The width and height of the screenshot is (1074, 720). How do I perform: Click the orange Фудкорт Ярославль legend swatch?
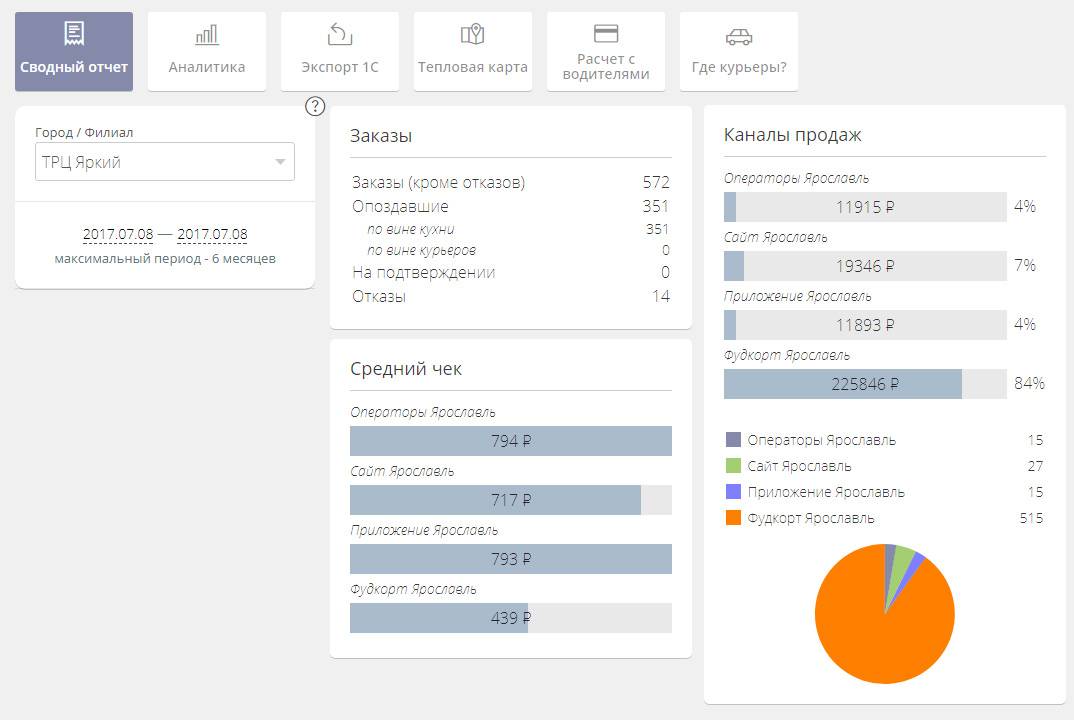733,518
